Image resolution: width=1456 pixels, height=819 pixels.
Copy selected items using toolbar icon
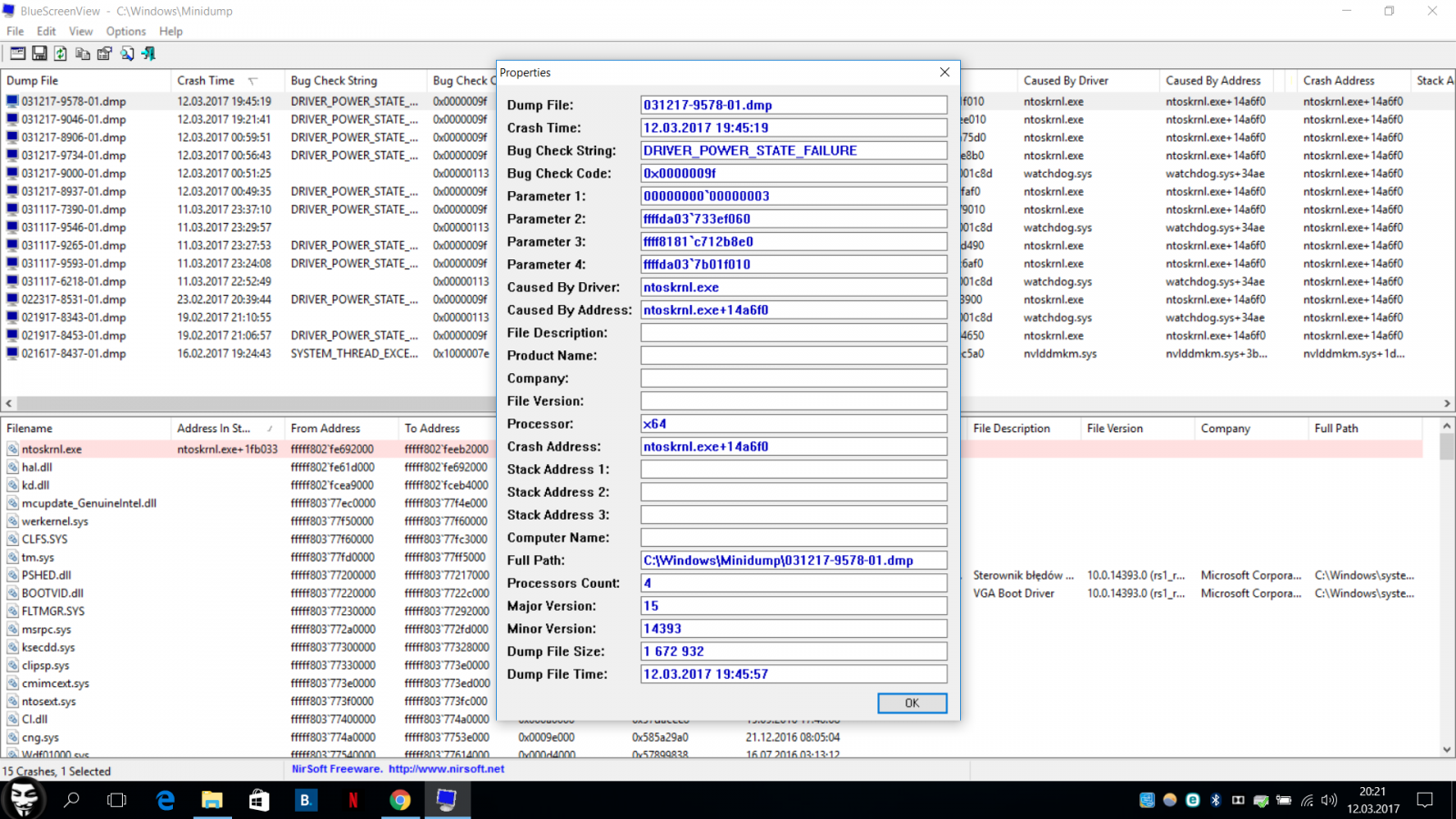coord(83,54)
